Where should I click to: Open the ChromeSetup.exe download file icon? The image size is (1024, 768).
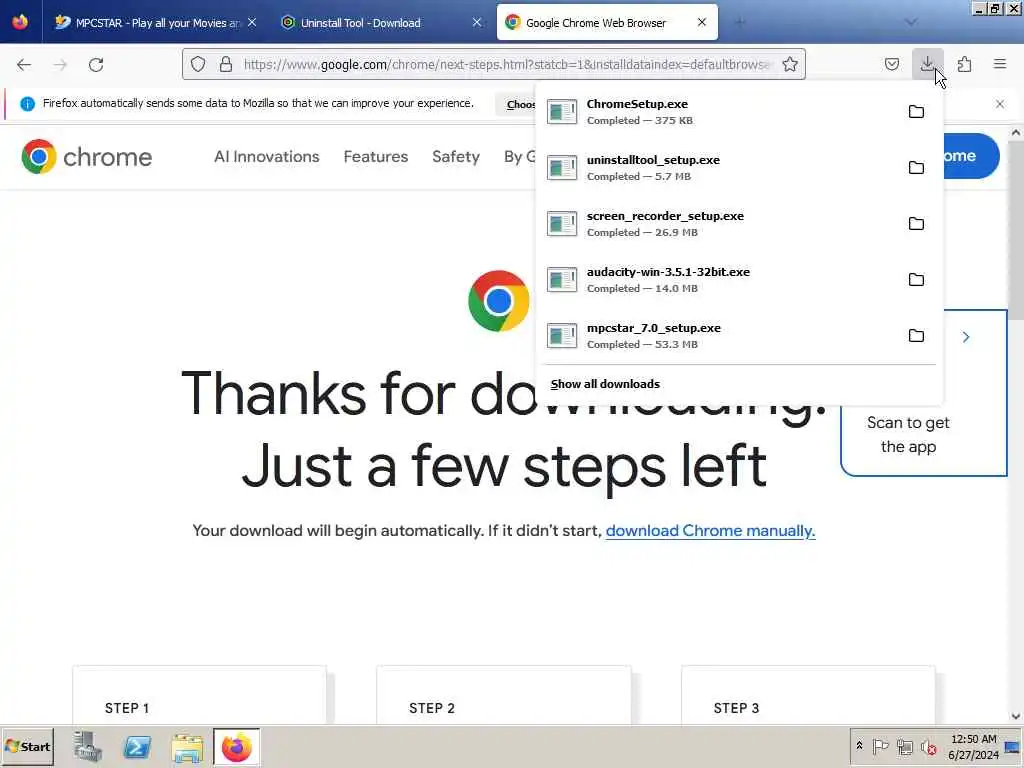pyautogui.click(x=562, y=112)
